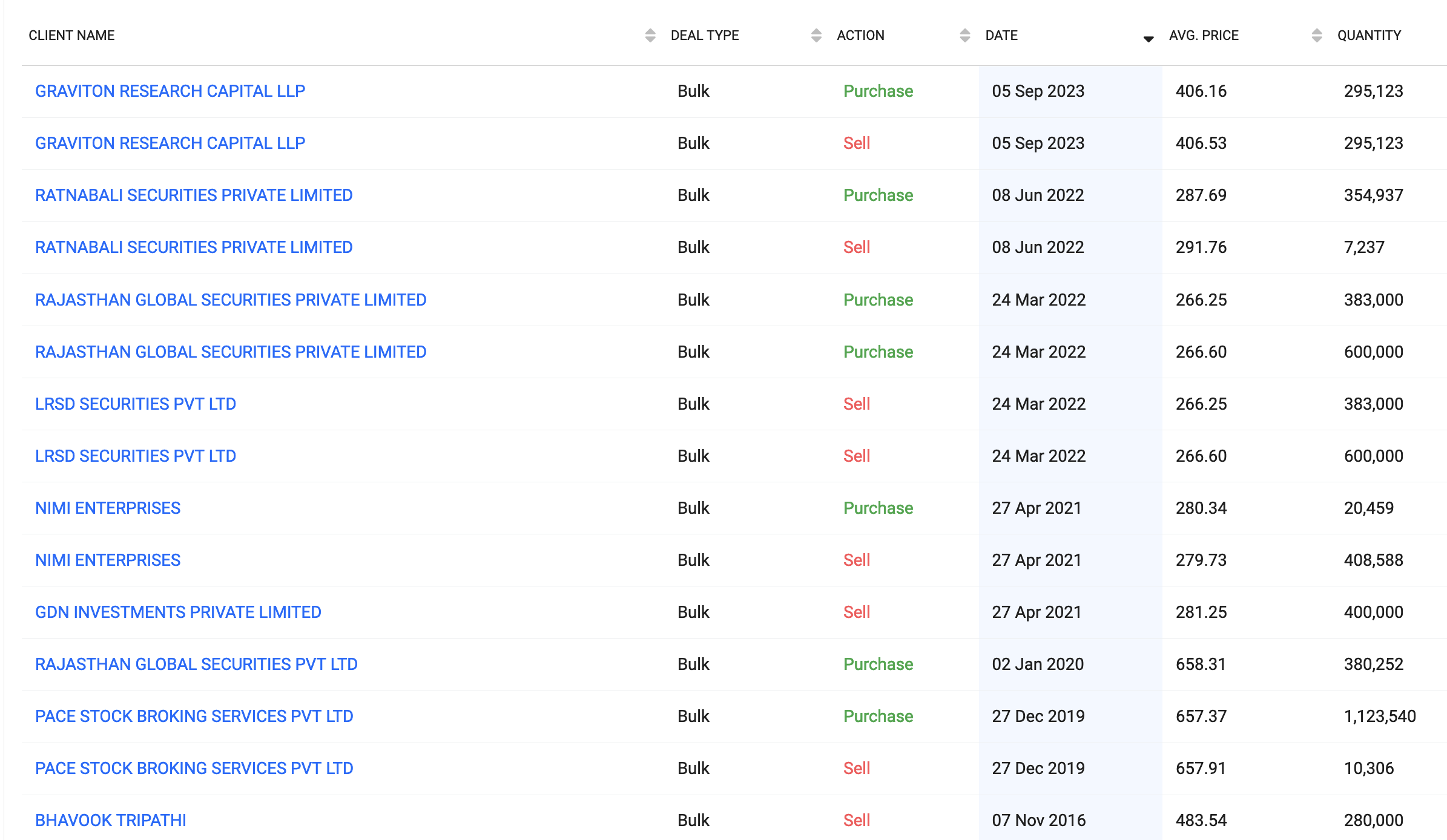The width and height of the screenshot is (1447, 840).
Task: Click the DEAL TYPE column header
Action: [705, 36]
